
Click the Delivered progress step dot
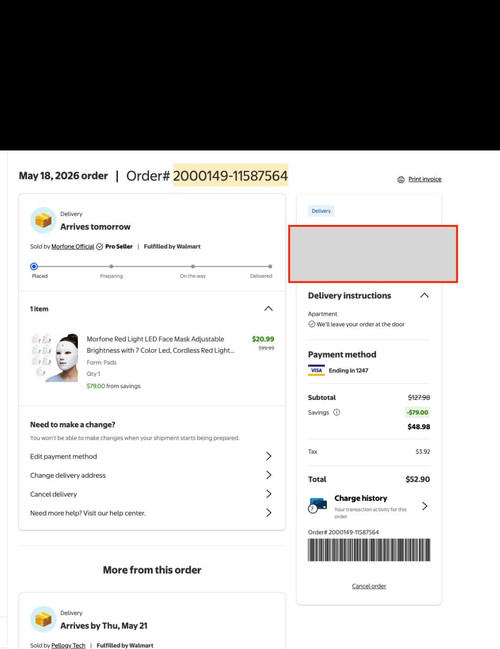point(270,266)
